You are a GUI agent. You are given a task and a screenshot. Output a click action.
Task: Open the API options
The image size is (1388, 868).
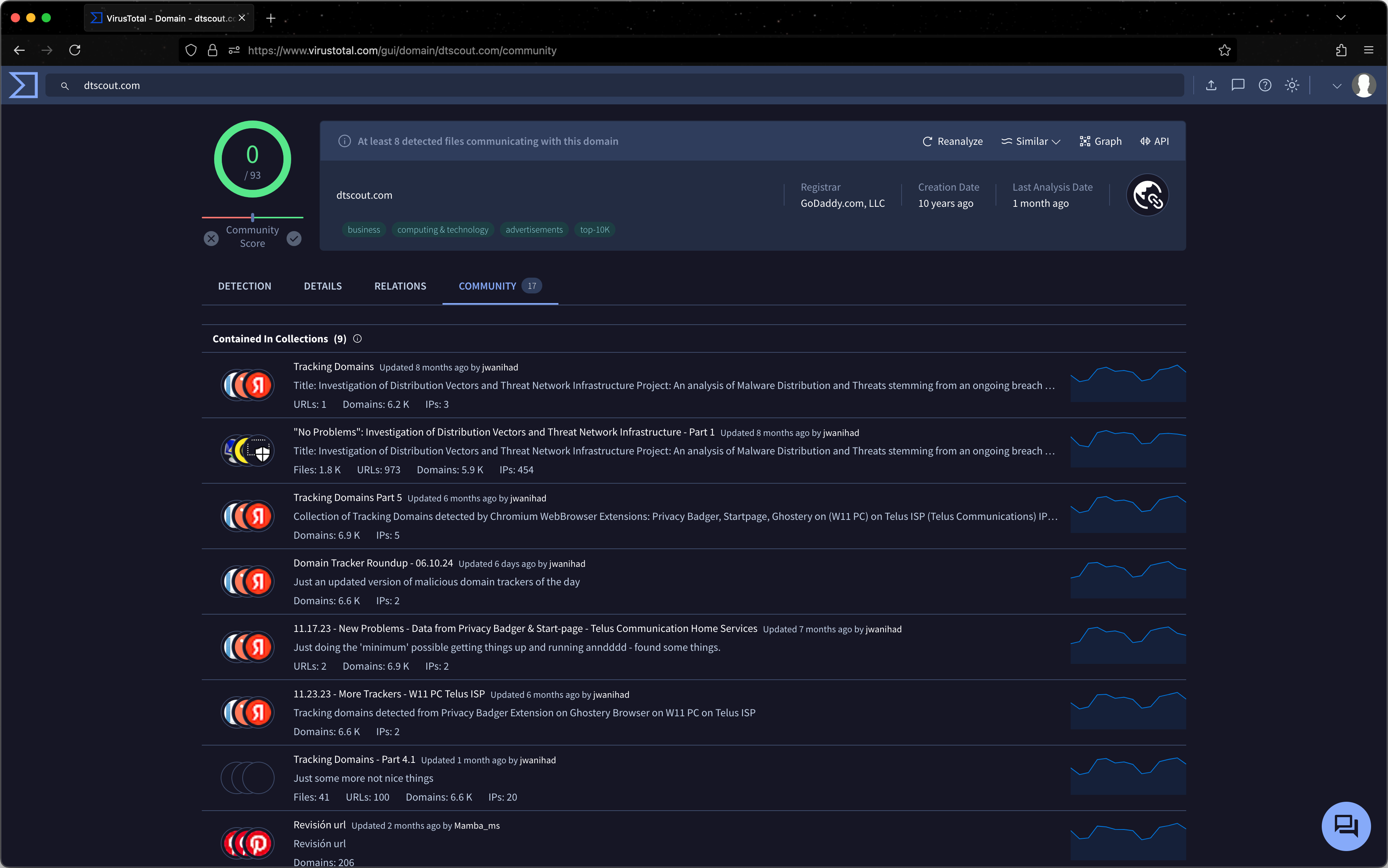(x=1154, y=141)
